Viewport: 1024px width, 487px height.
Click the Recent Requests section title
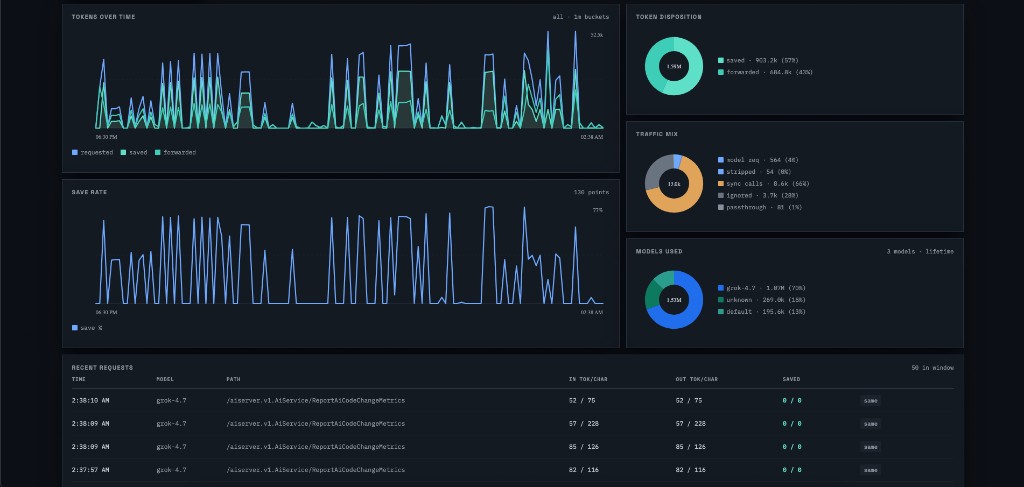pyautogui.click(x=102, y=368)
